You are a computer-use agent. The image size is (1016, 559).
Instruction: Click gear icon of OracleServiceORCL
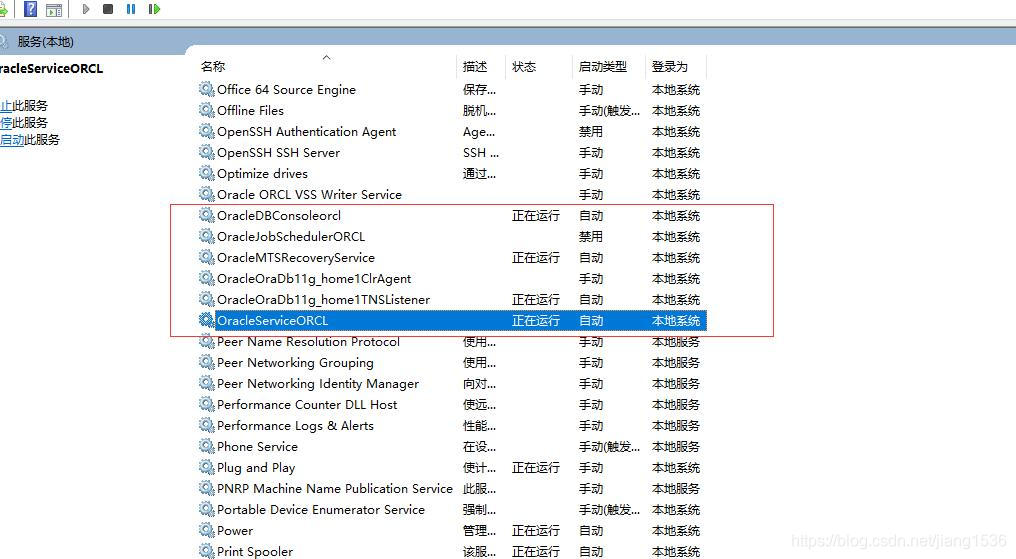click(207, 320)
